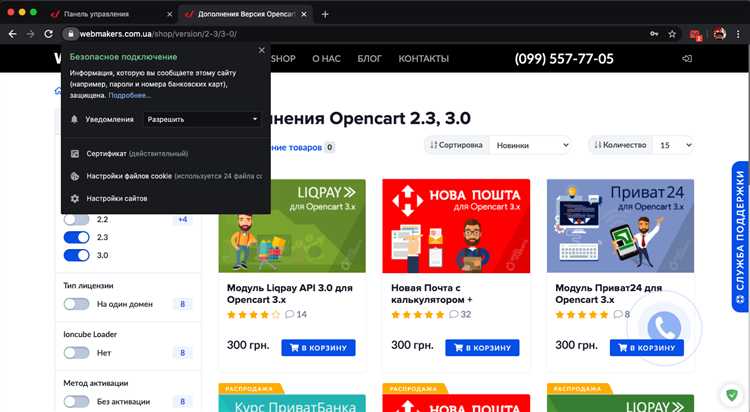Add Liqpay API module to cart
The width and height of the screenshot is (750, 412).
click(318, 348)
